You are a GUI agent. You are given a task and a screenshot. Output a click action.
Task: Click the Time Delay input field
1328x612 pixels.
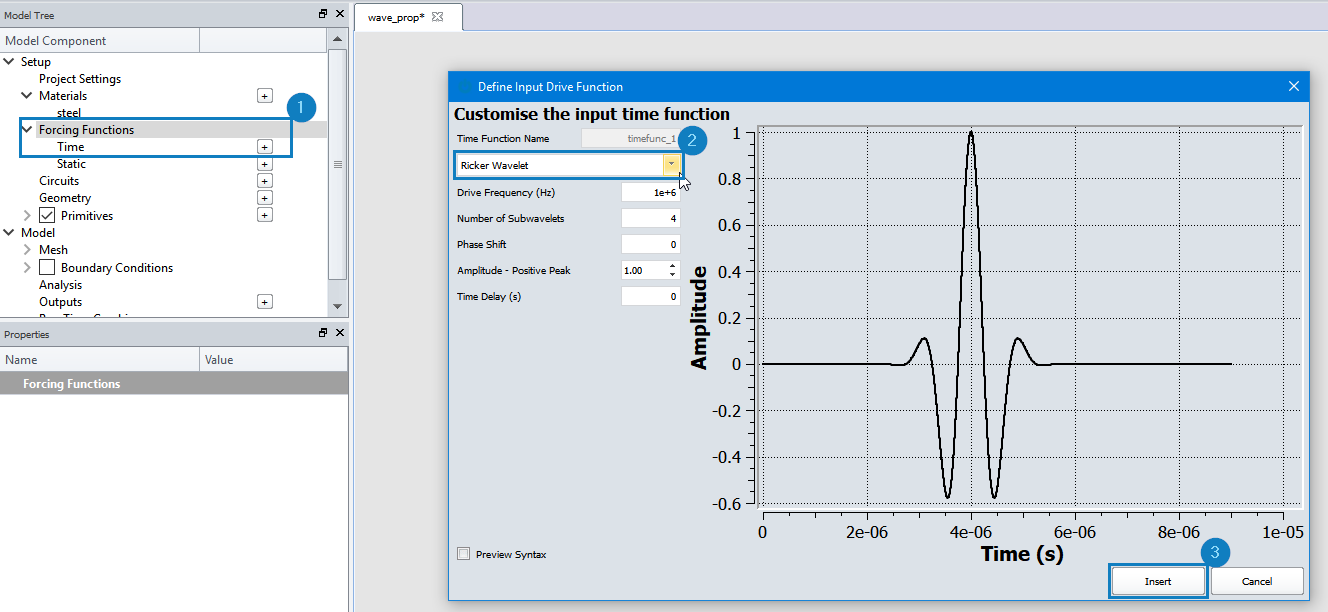[x=651, y=296]
